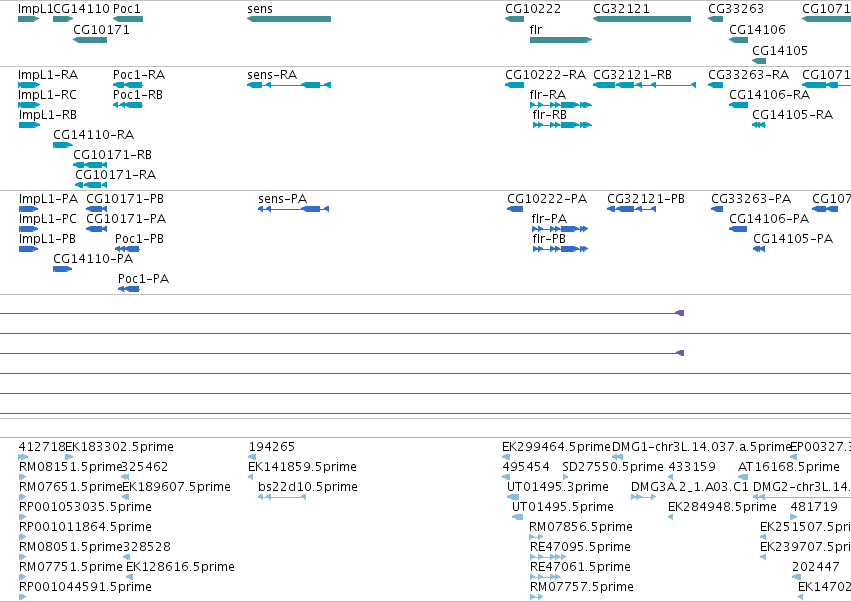Click transcript ImpL1-RC
This screenshot has width=851, height=602.
[47, 95]
